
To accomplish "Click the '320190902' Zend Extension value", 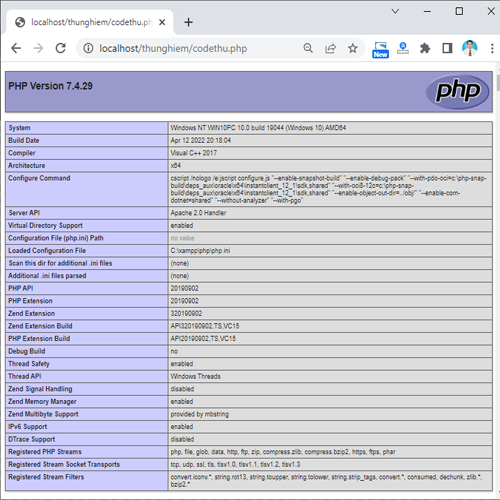I will (186, 313).
